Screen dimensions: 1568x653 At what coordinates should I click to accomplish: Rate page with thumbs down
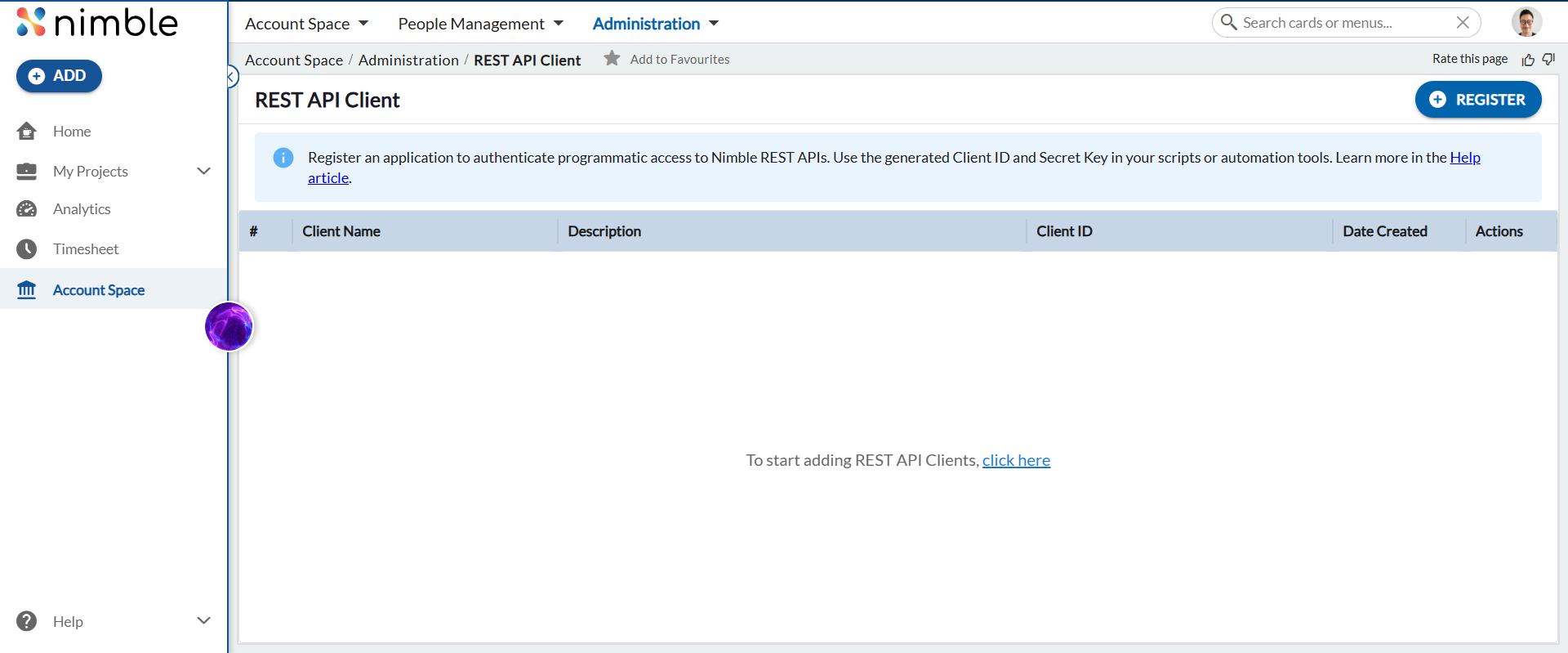pos(1548,59)
